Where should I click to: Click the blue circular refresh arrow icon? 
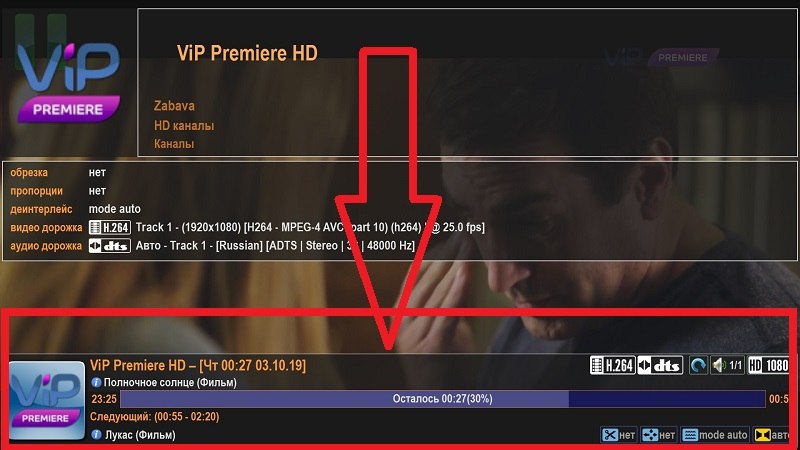tap(698, 365)
